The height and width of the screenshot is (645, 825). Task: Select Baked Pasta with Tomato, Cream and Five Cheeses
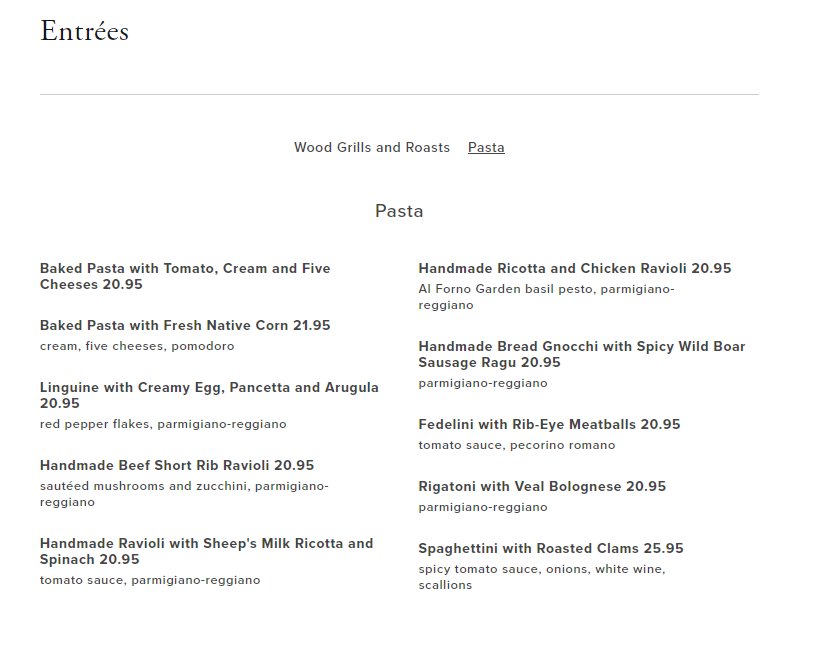click(185, 276)
